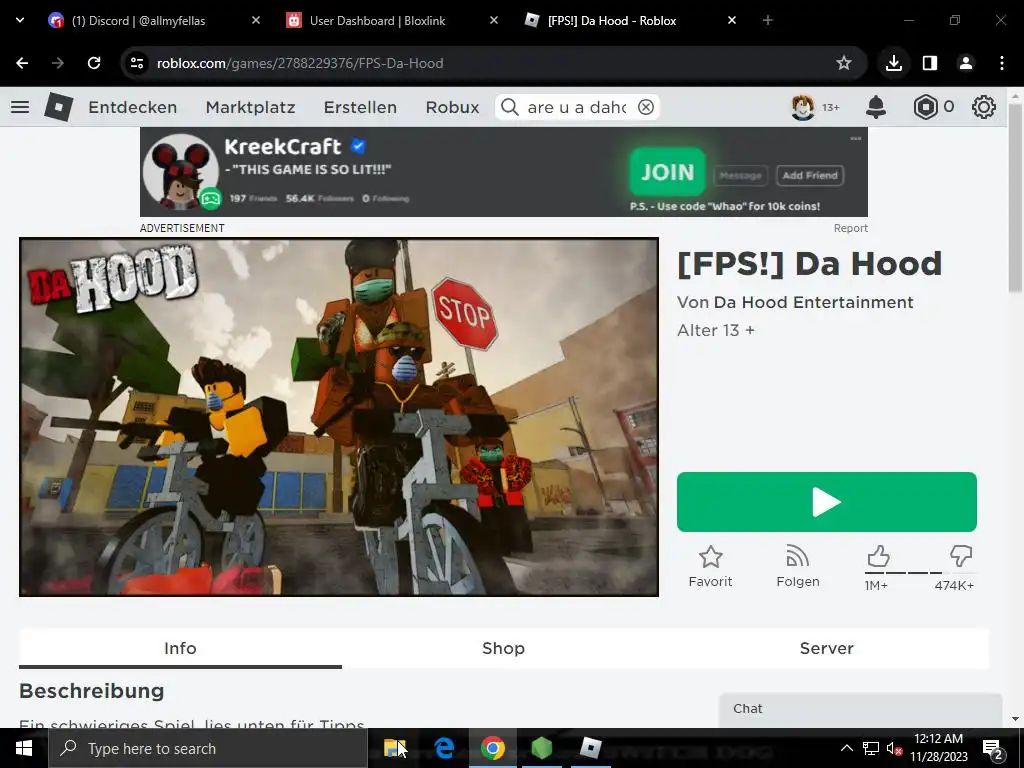Click the Da Hood game thumbnail image
Screen dimensions: 1024x768
339,417
